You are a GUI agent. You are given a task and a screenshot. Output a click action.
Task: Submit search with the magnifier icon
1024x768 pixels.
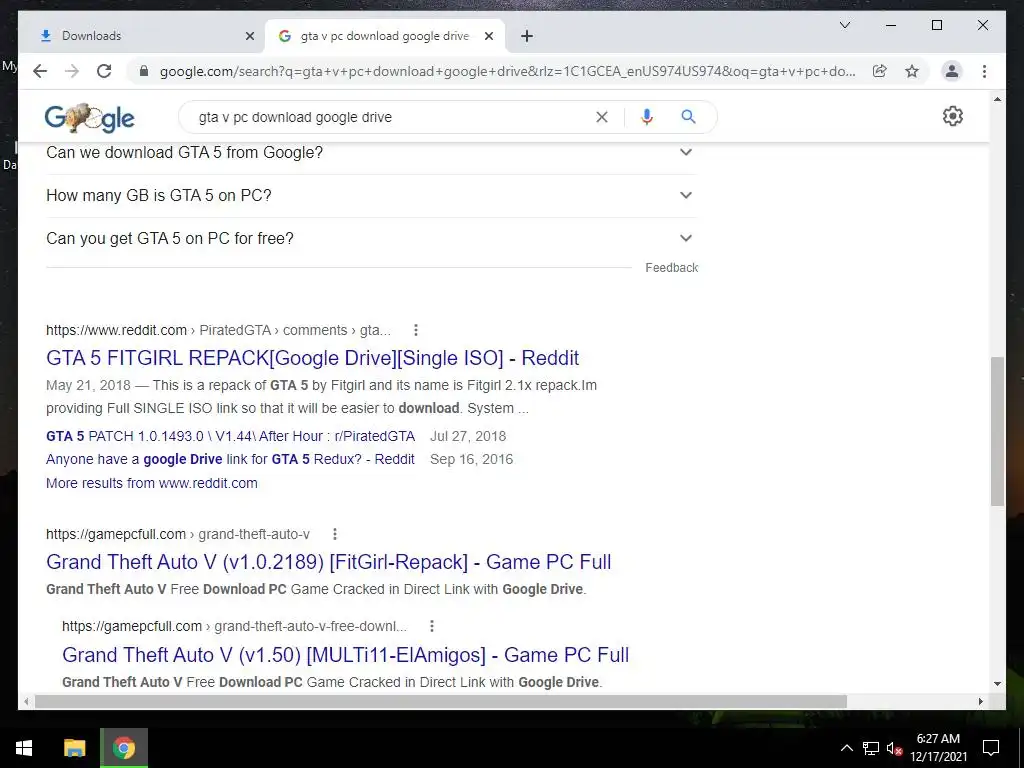(x=688, y=117)
